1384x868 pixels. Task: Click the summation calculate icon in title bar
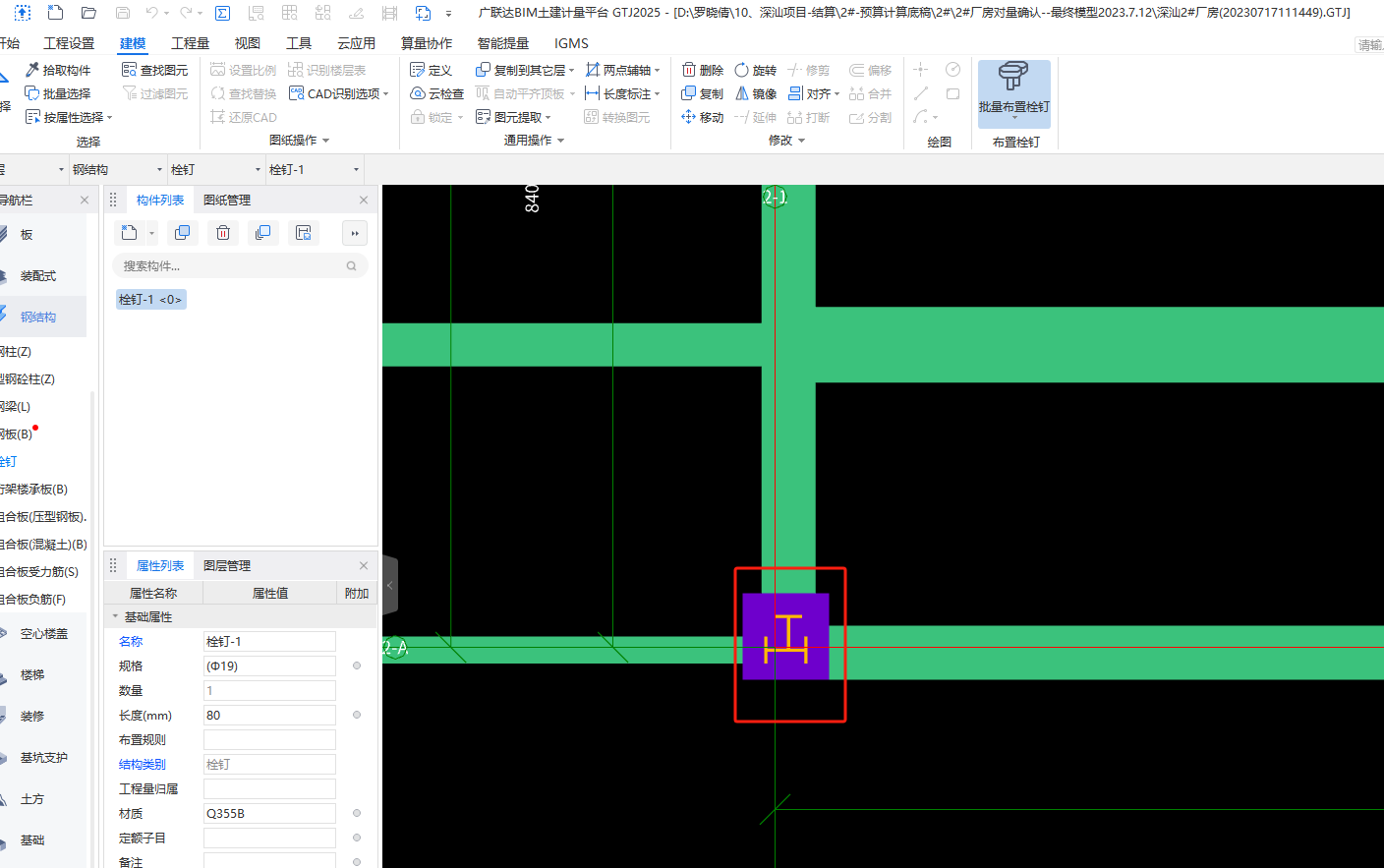click(x=223, y=13)
